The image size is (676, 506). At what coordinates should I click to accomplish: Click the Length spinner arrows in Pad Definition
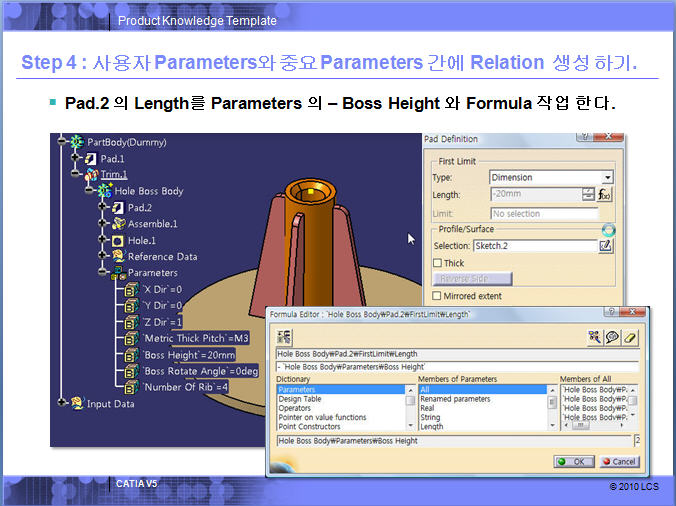(x=588, y=195)
